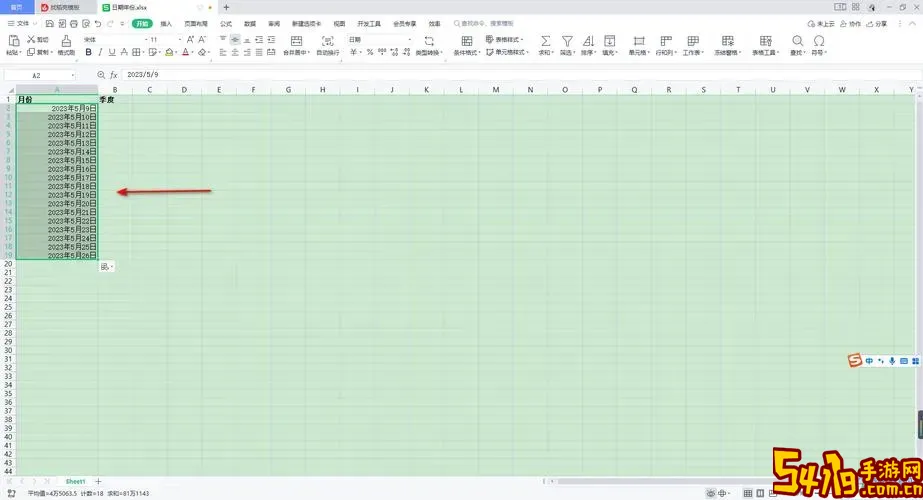Toggle italic formatting

pyautogui.click(x=100, y=52)
